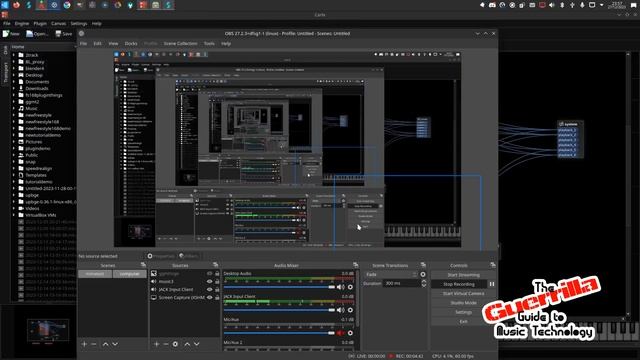Open Carla's Engine menu

22,24
